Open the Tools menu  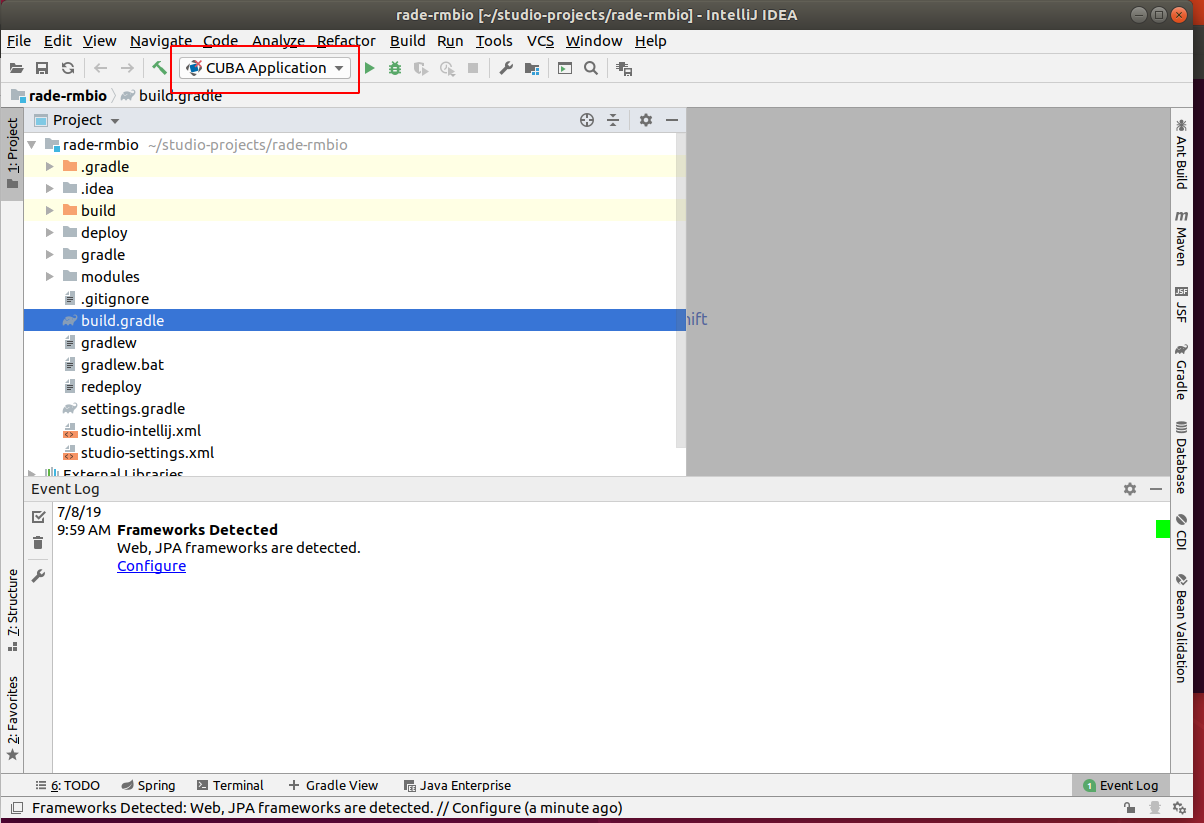pyautogui.click(x=494, y=41)
